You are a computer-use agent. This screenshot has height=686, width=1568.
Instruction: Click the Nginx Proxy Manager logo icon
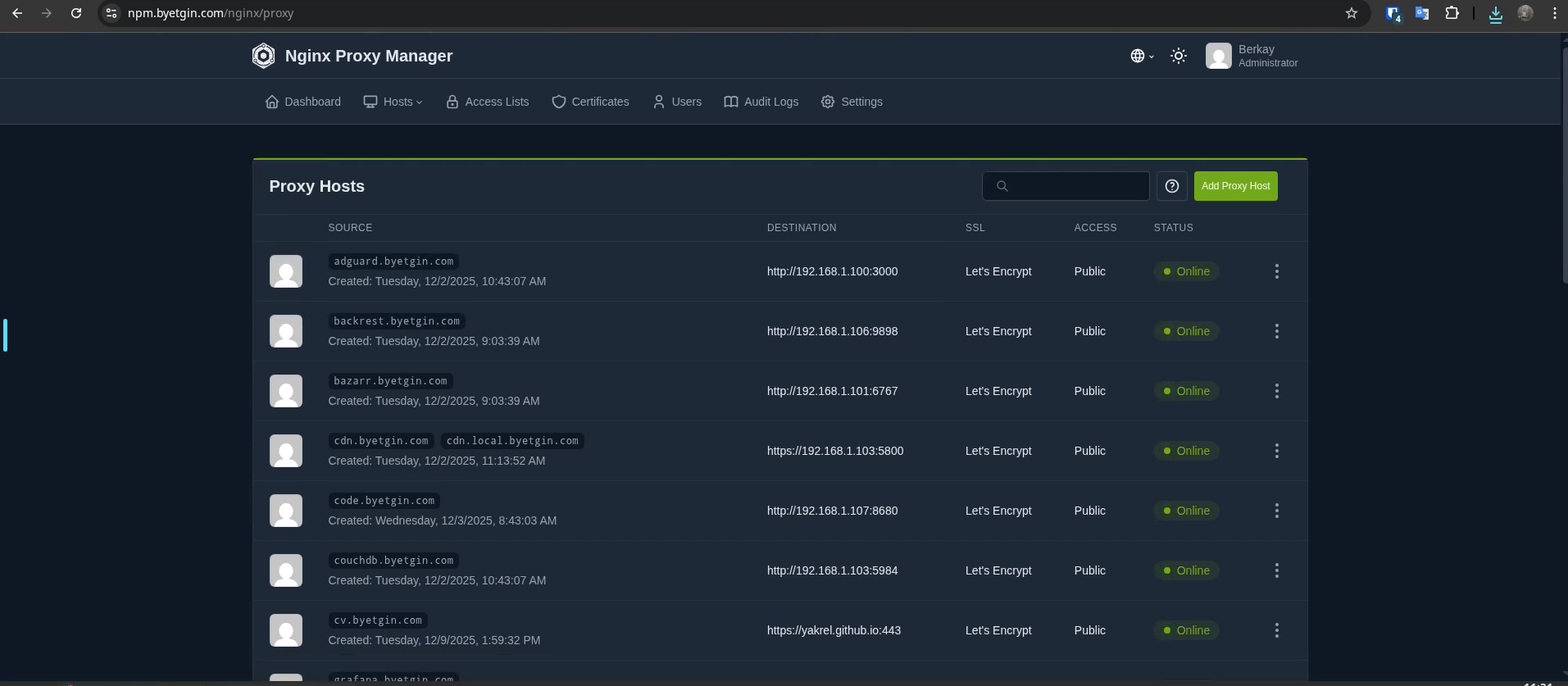pyautogui.click(x=263, y=56)
